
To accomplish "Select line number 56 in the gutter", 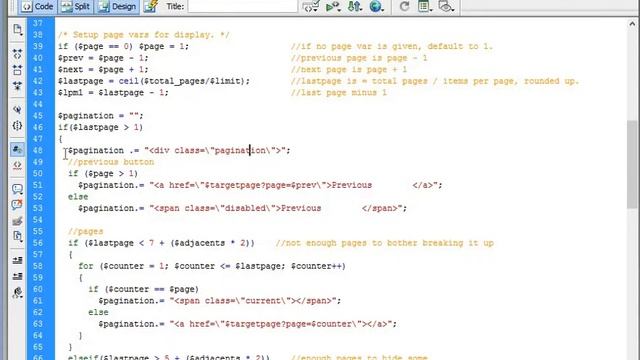I will [x=38, y=243].
